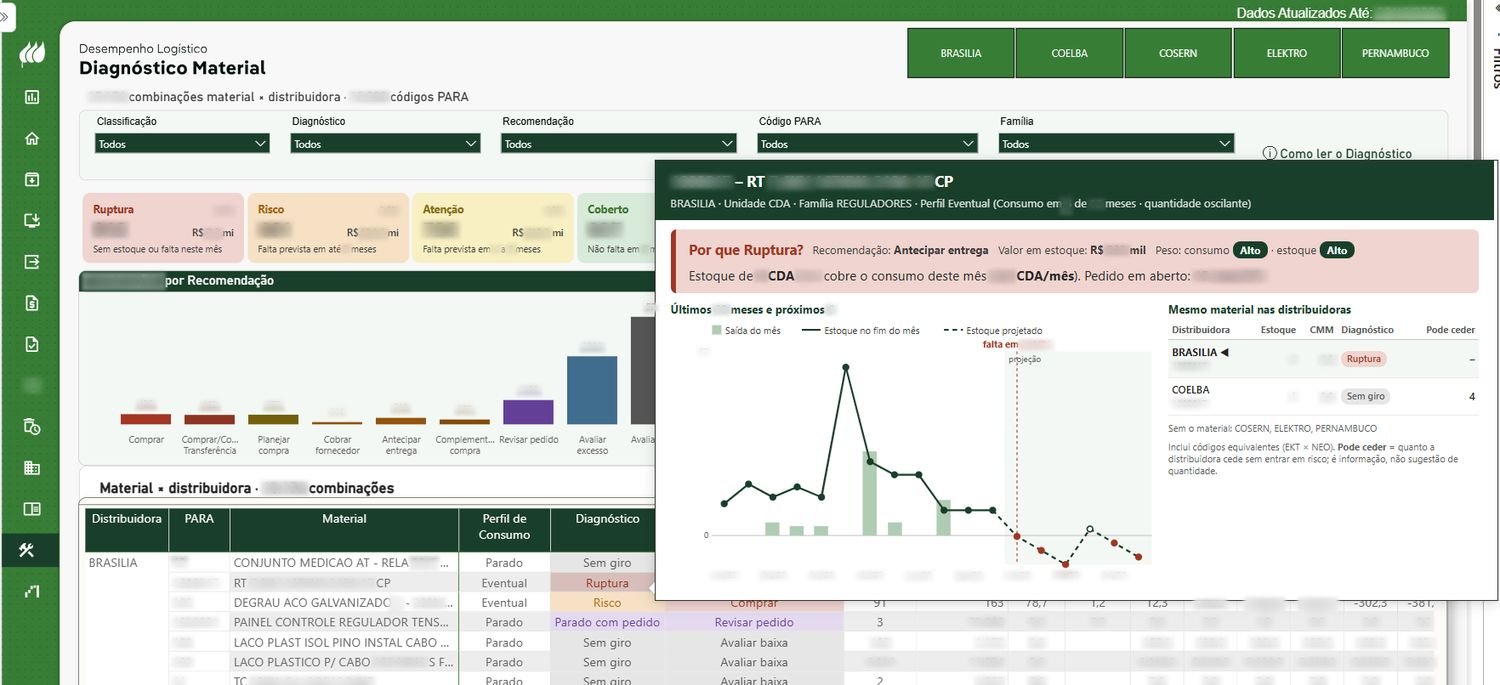
Task: Open the exit-arrow sidebar icon
Action: pos(32,262)
